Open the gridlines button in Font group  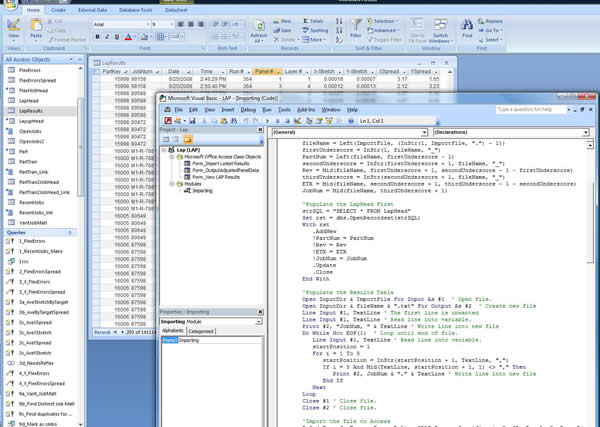(x=161, y=37)
